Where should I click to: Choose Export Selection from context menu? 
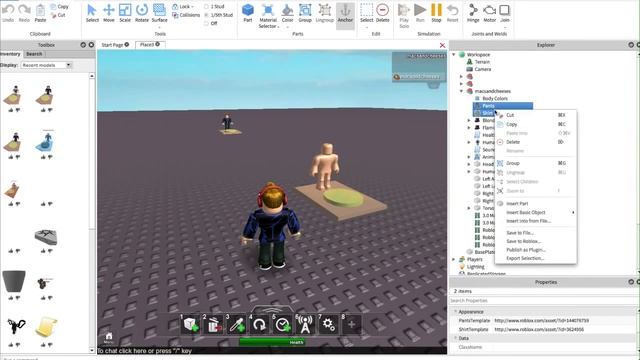point(536,258)
